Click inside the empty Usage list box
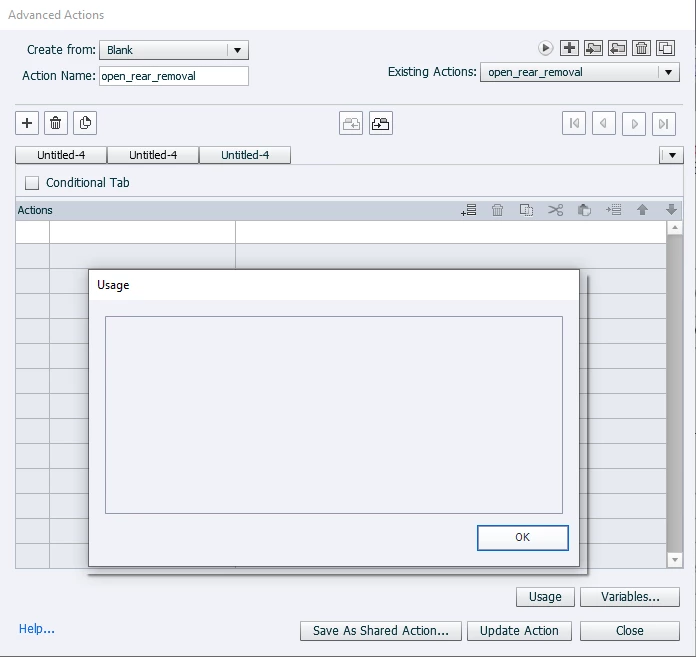This screenshot has width=696, height=657. click(x=334, y=415)
